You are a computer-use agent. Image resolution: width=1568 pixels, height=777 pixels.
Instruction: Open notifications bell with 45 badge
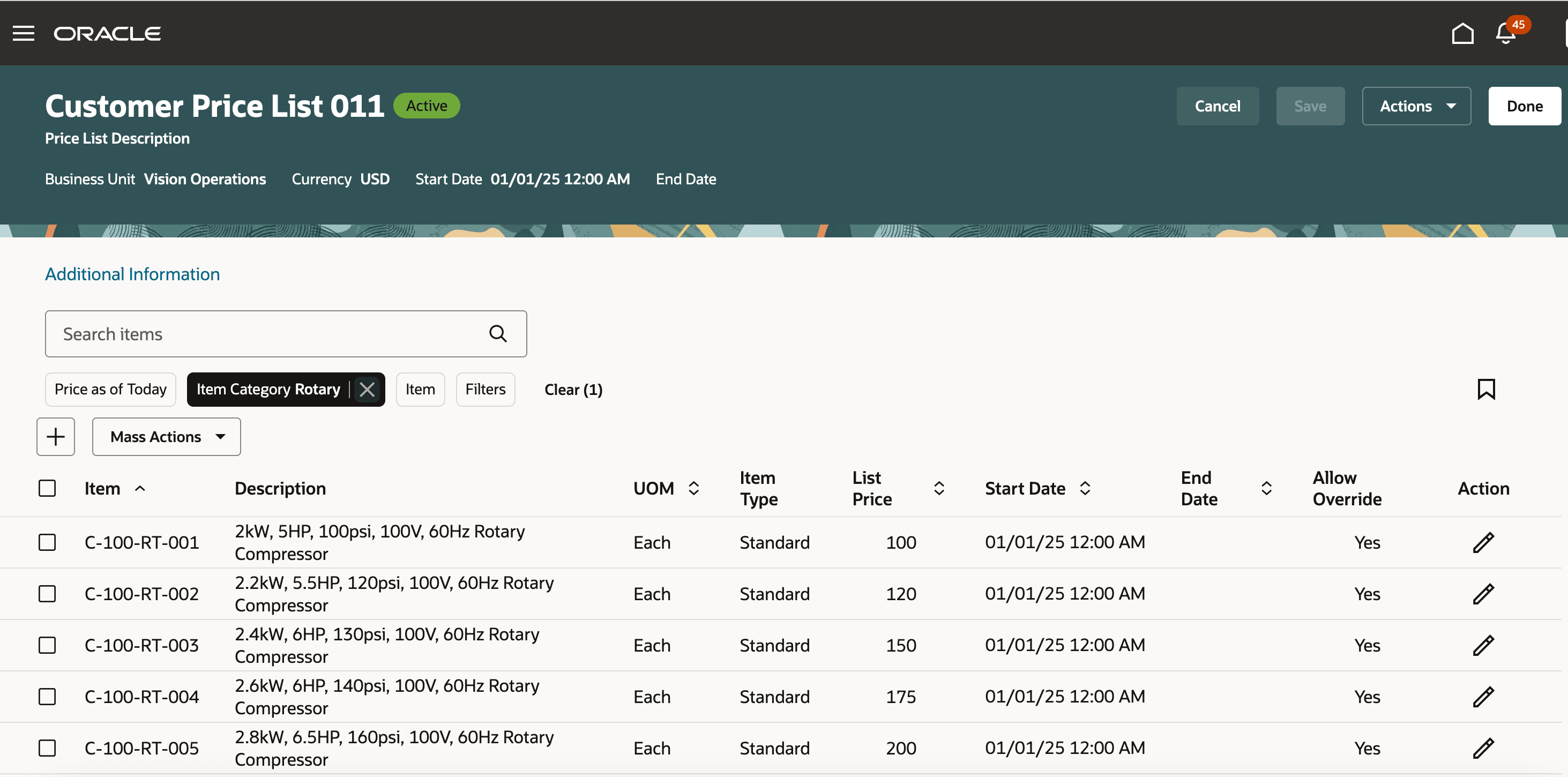coord(1506,33)
